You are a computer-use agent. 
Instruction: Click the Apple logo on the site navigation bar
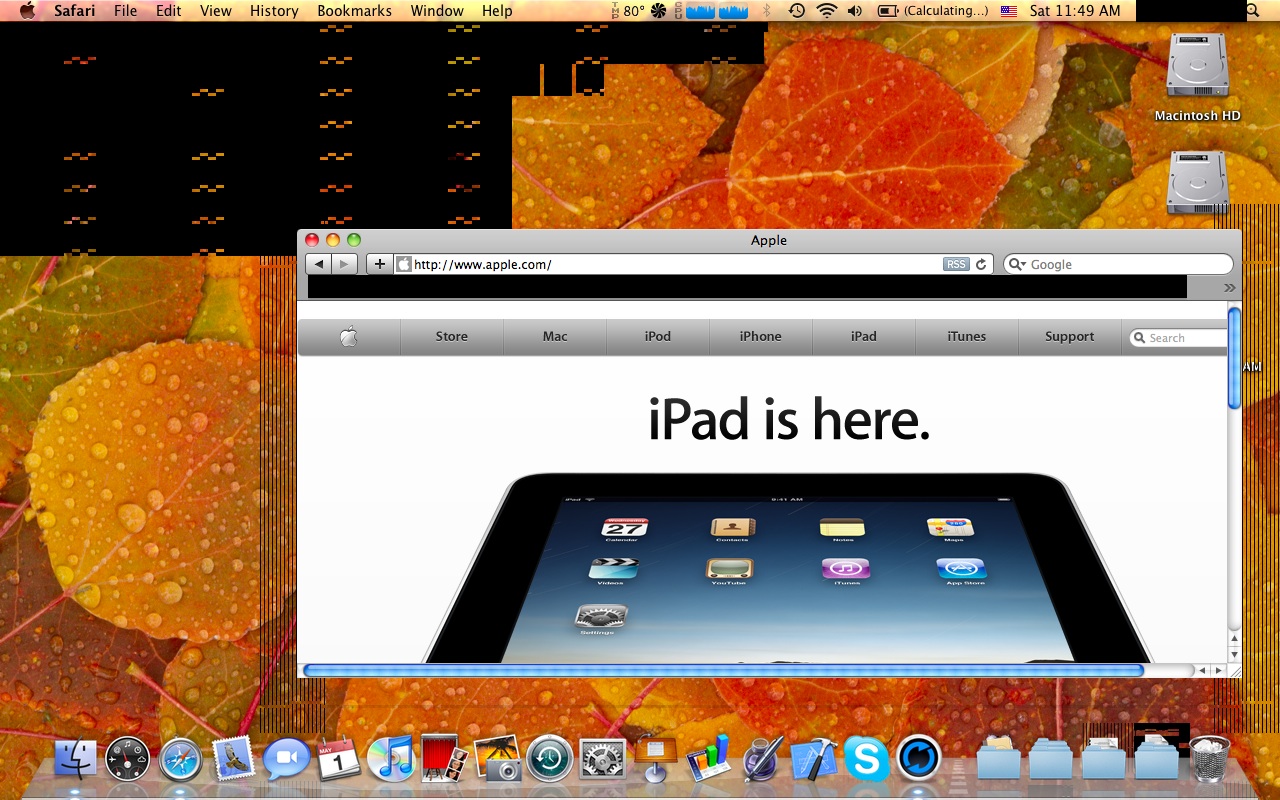tap(349, 337)
